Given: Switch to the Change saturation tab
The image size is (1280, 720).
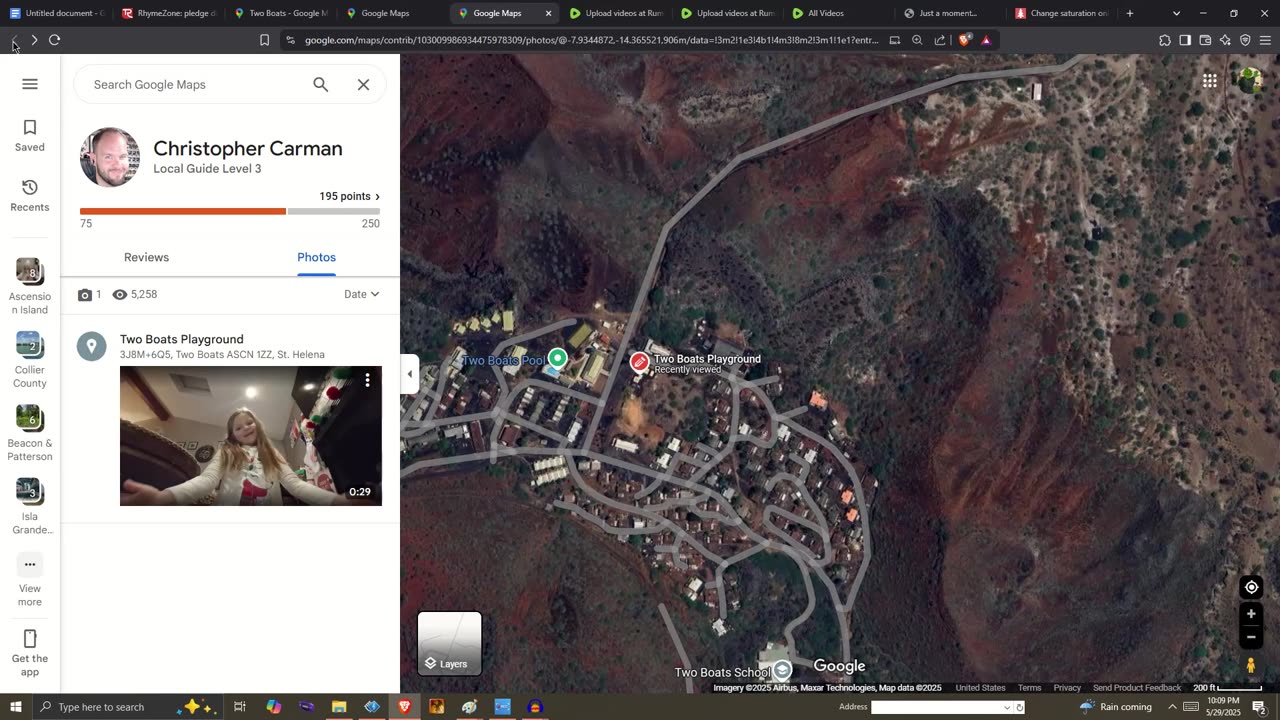Looking at the screenshot, I should pyautogui.click(x=1062, y=13).
